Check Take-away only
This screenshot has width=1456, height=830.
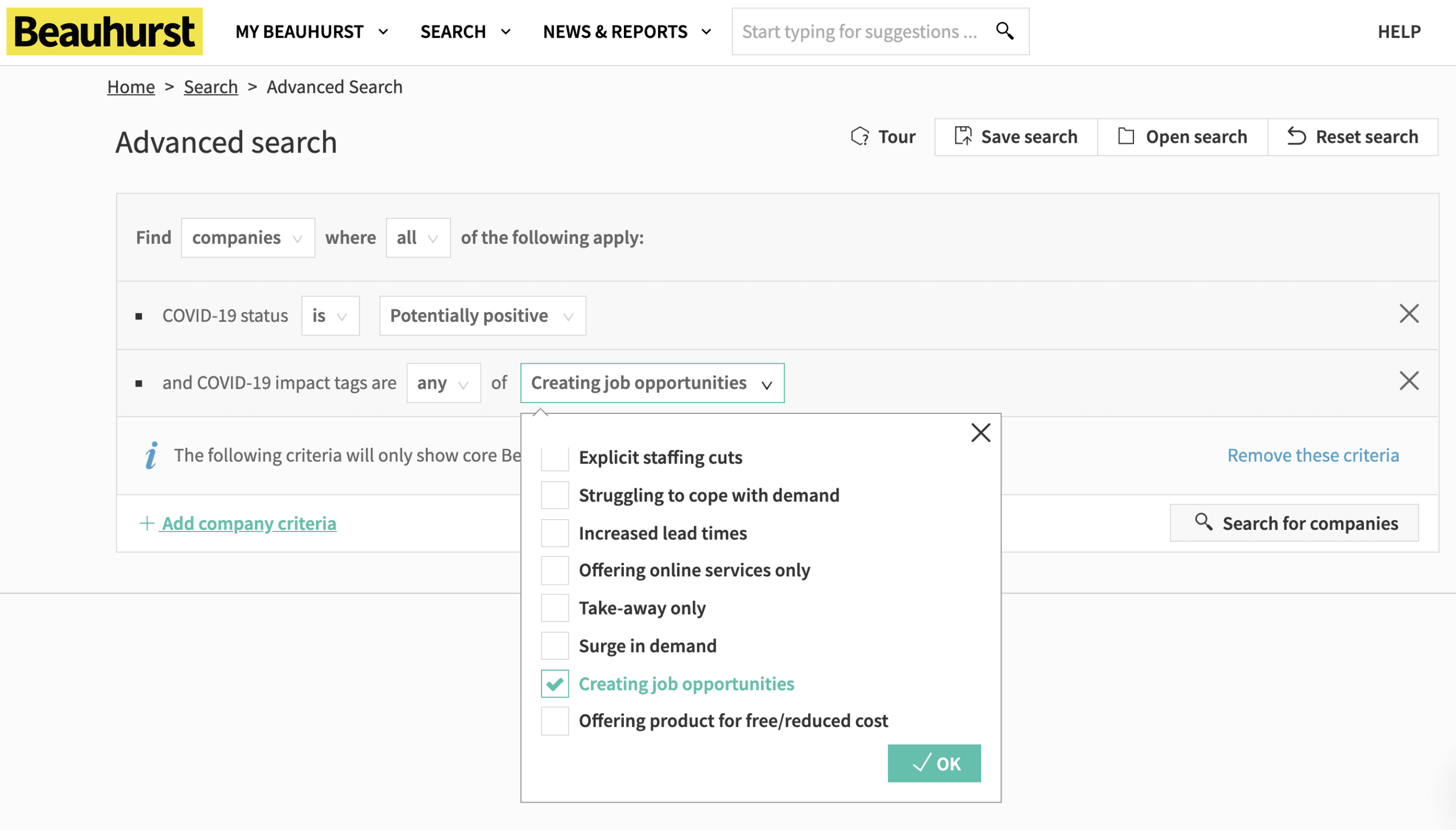tap(555, 608)
